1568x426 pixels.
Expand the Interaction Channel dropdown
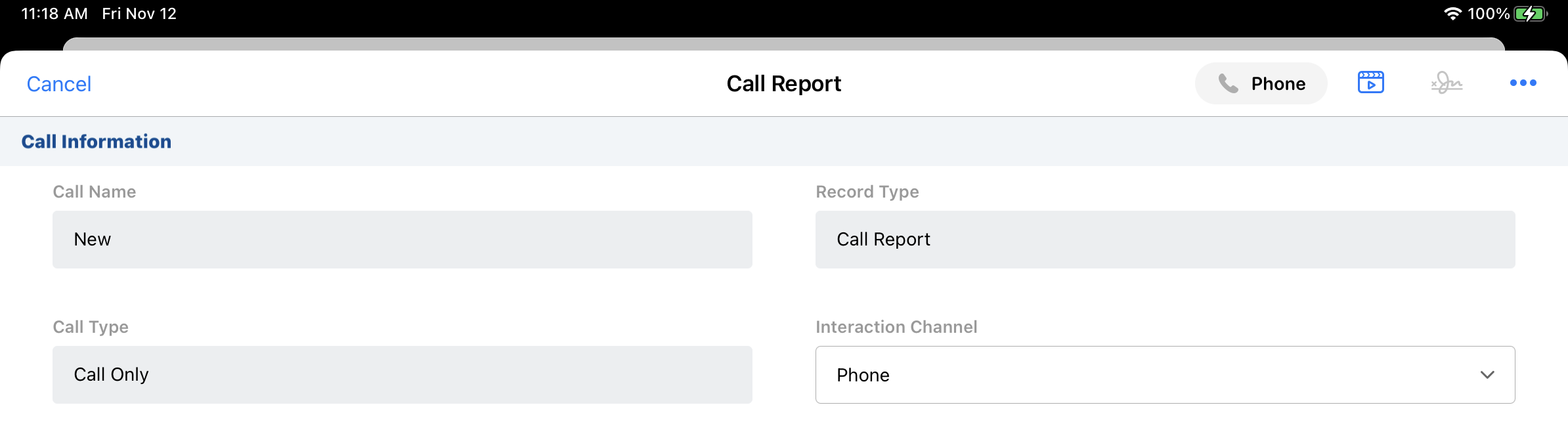click(1164, 375)
